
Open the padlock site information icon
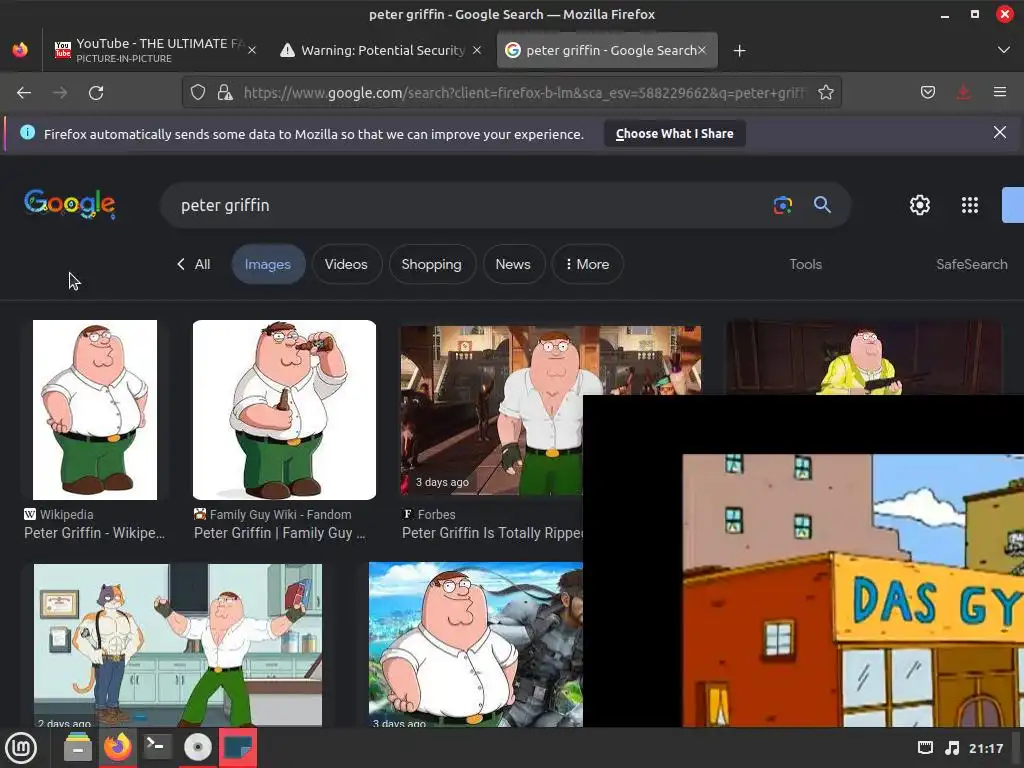click(x=225, y=93)
